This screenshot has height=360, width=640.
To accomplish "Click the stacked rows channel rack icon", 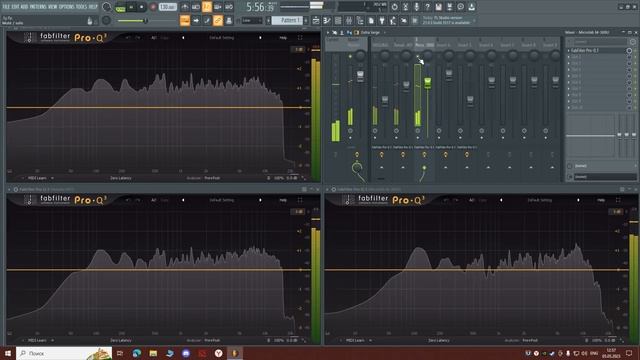I will point(338,20).
